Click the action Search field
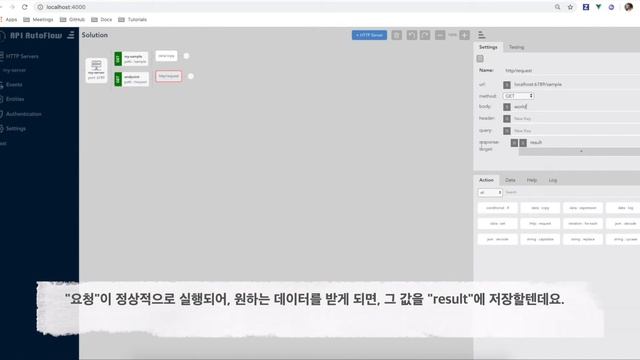640x360 pixels. pyautogui.click(x=571, y=192)
